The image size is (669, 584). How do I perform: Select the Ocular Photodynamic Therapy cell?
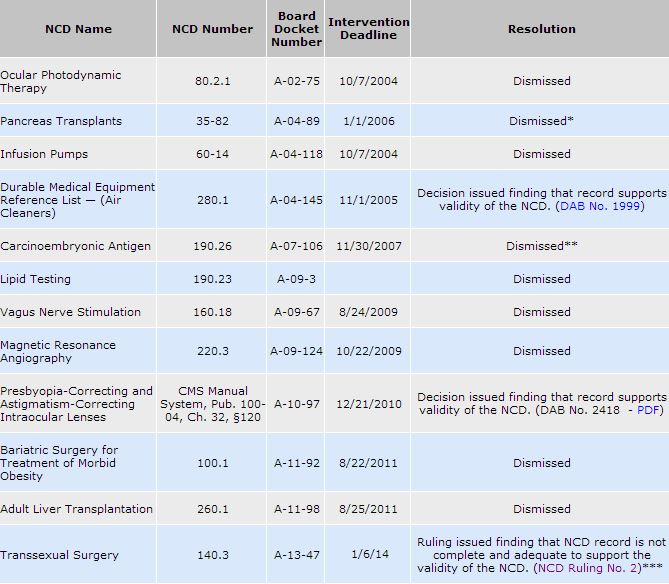pos(78,81)
